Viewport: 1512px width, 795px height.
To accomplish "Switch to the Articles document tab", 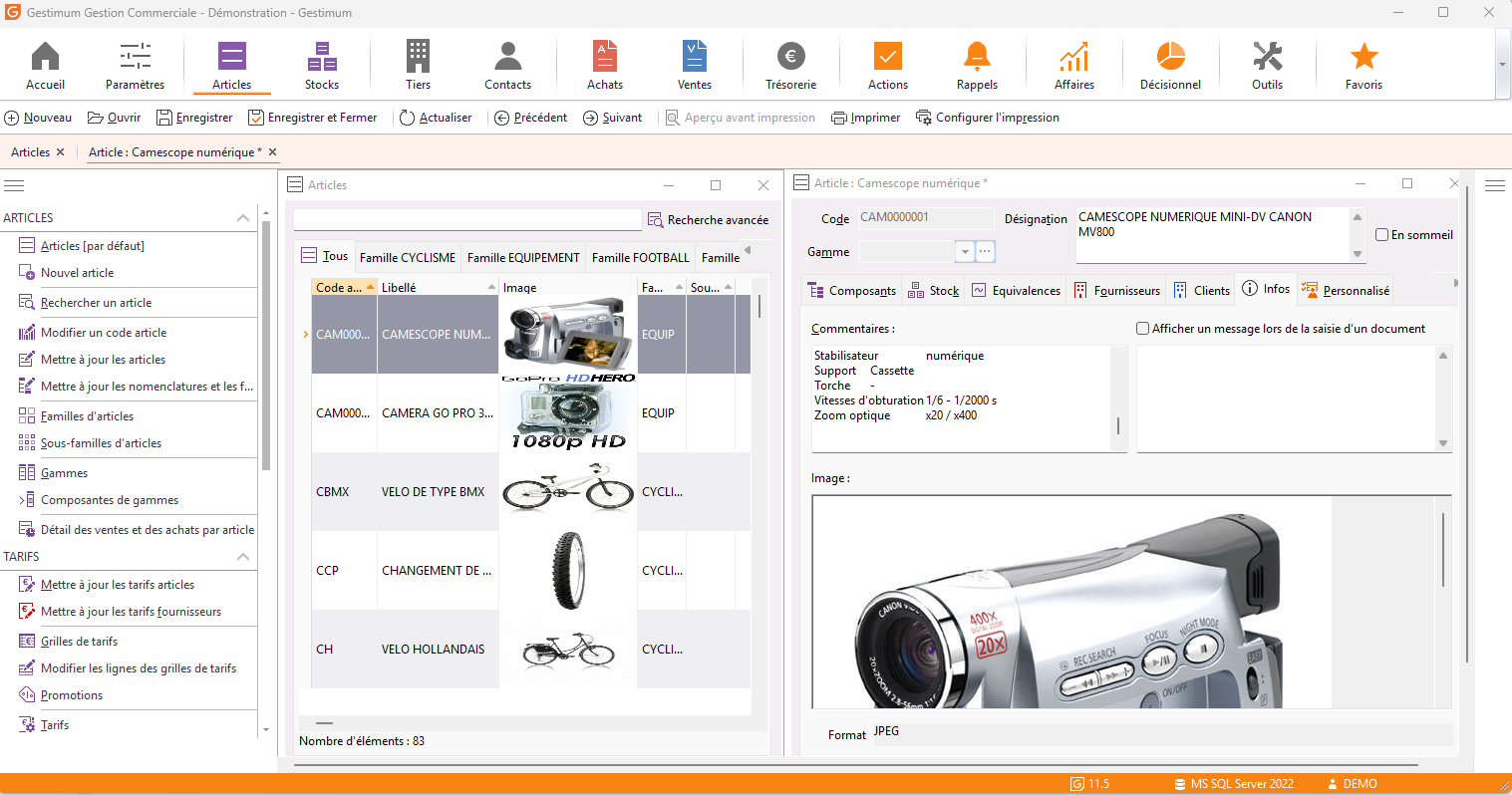I will tap(30, 152).
